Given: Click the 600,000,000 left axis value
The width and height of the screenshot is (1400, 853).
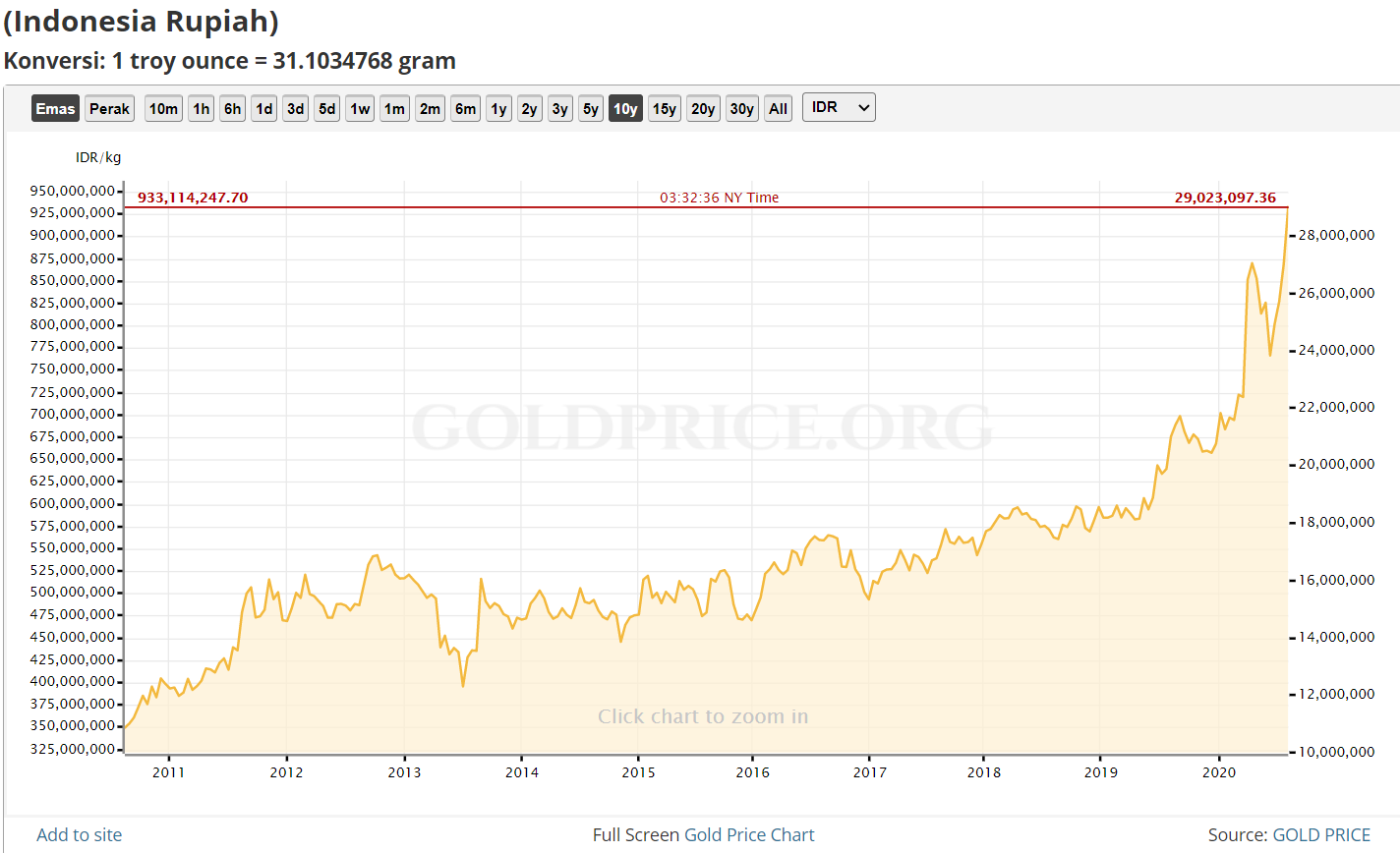Looking at the screenshot, I should (x=73, y=503).
